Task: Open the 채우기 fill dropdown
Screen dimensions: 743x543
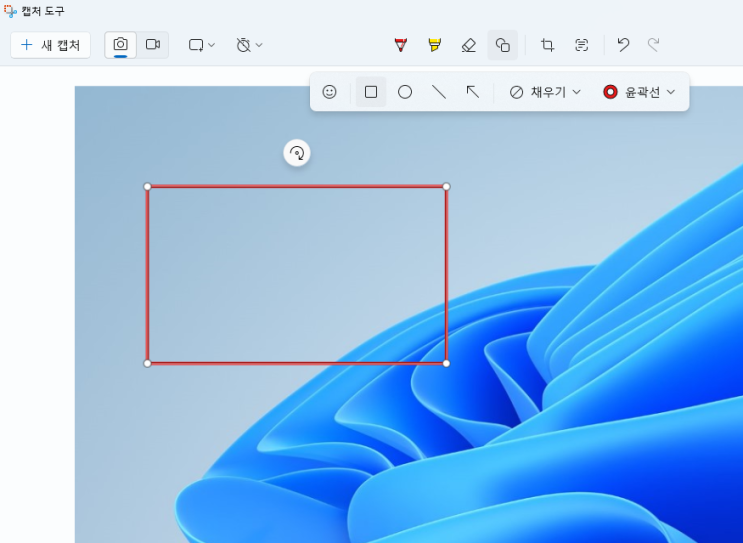Action: coord(545,92)
